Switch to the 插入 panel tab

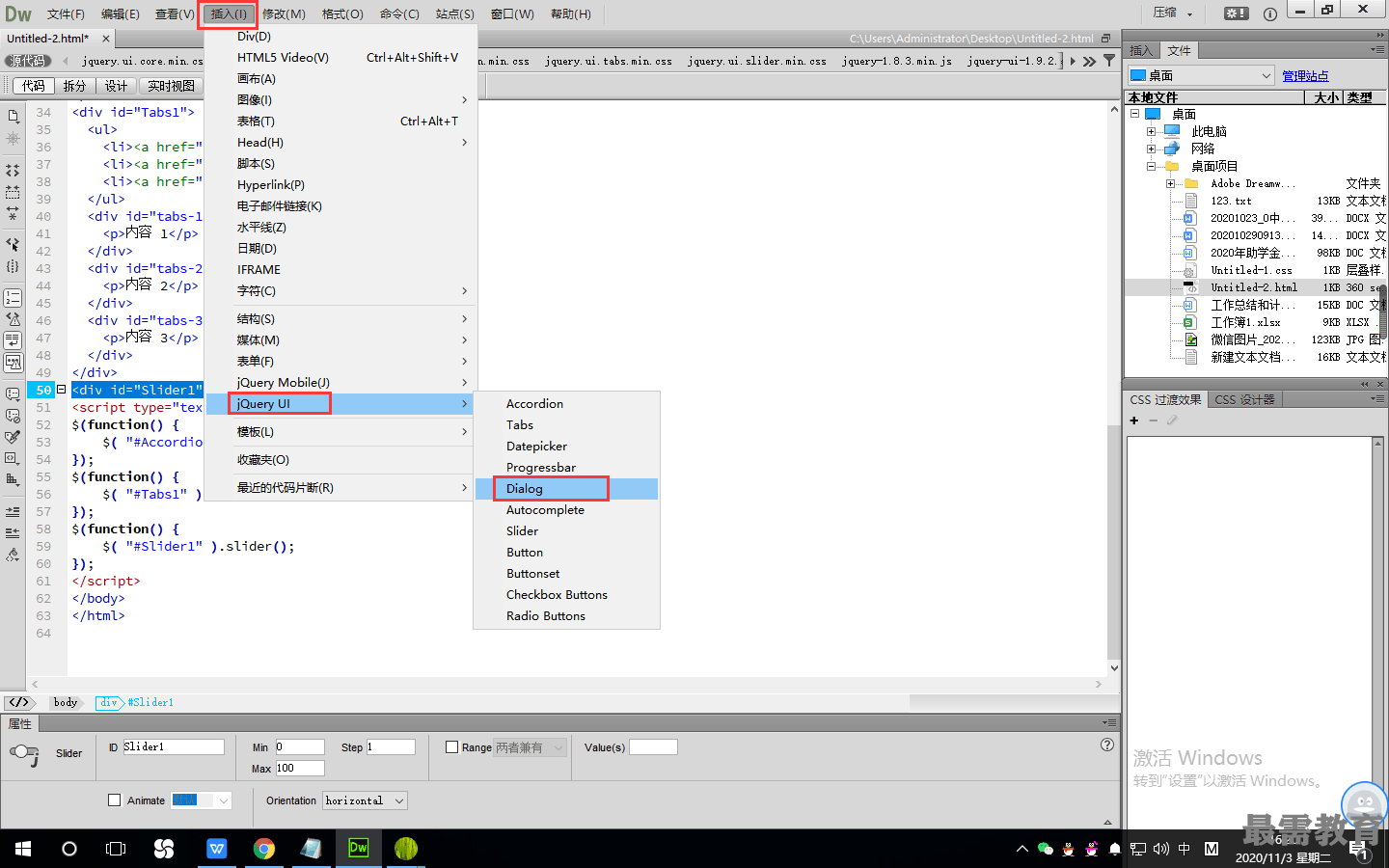click(1141, 50)
